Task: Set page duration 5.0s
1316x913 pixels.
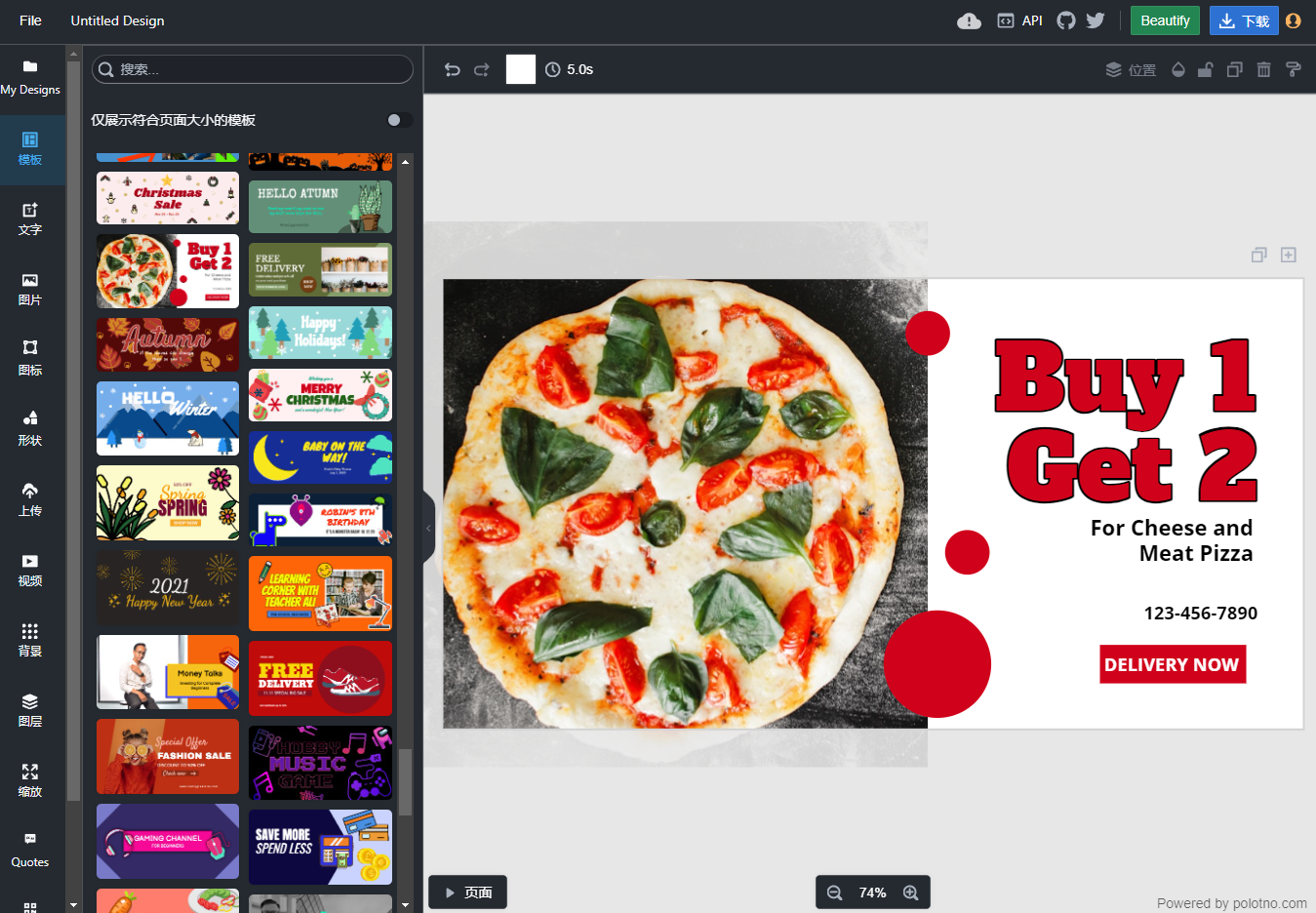Action: tap(570, 69)
